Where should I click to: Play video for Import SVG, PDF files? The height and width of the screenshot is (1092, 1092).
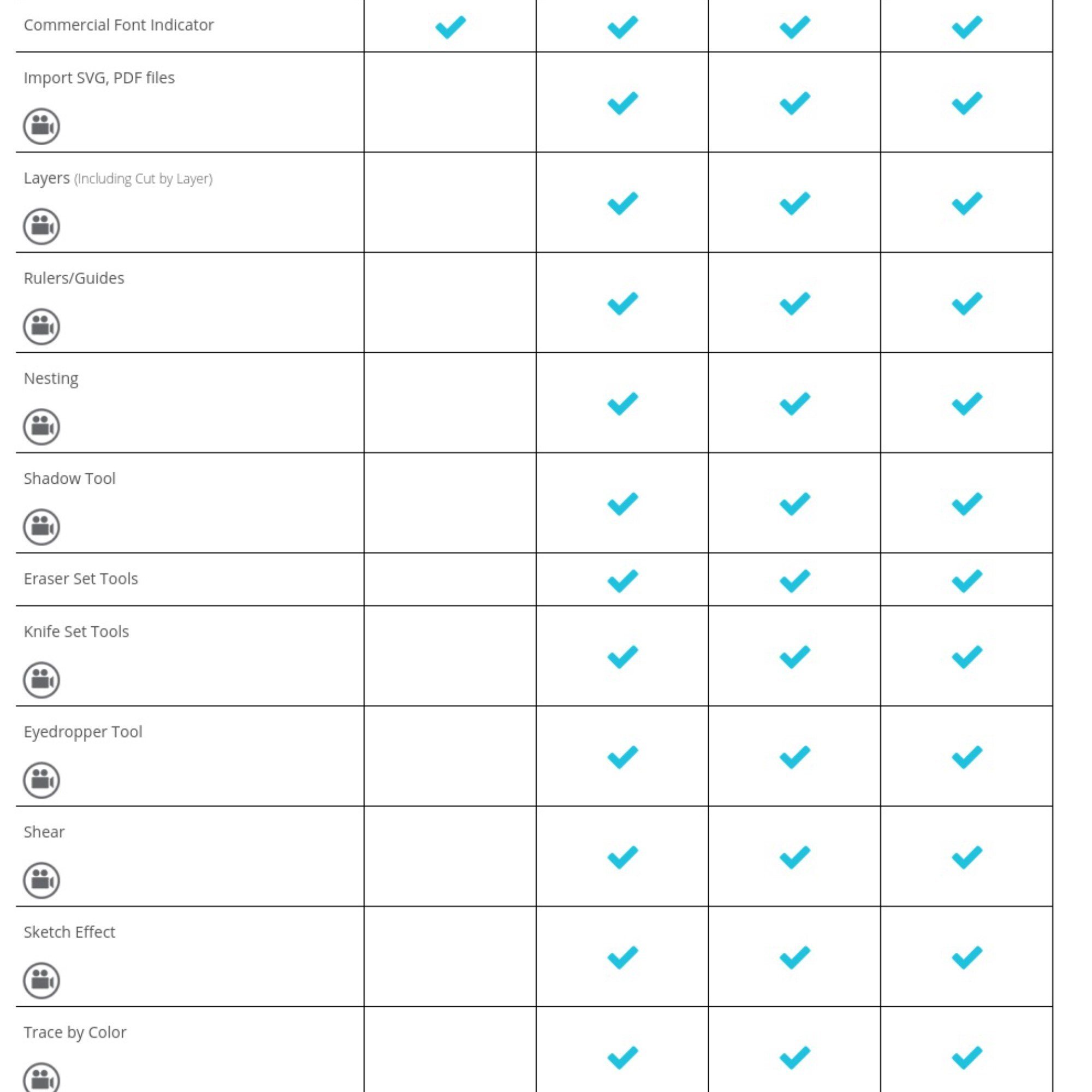coord(41,126)
